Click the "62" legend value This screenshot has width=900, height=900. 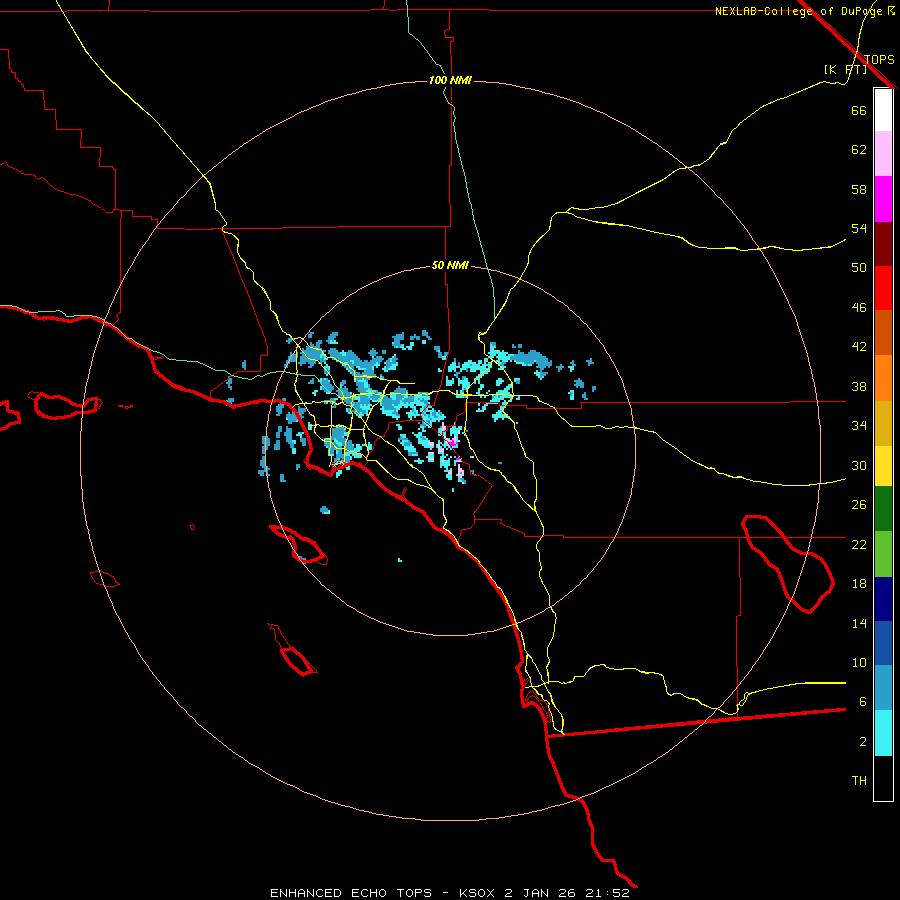point(859,150)
